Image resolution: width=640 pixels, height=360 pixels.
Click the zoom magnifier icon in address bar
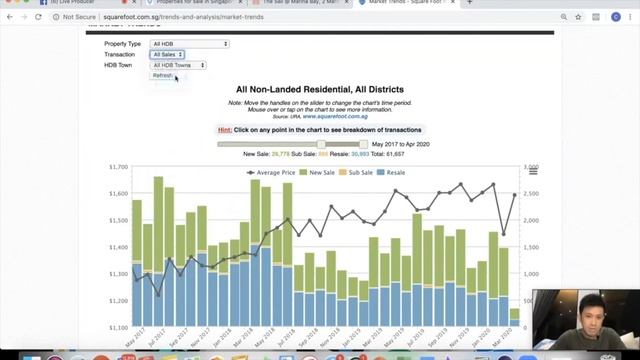[564, 17]
